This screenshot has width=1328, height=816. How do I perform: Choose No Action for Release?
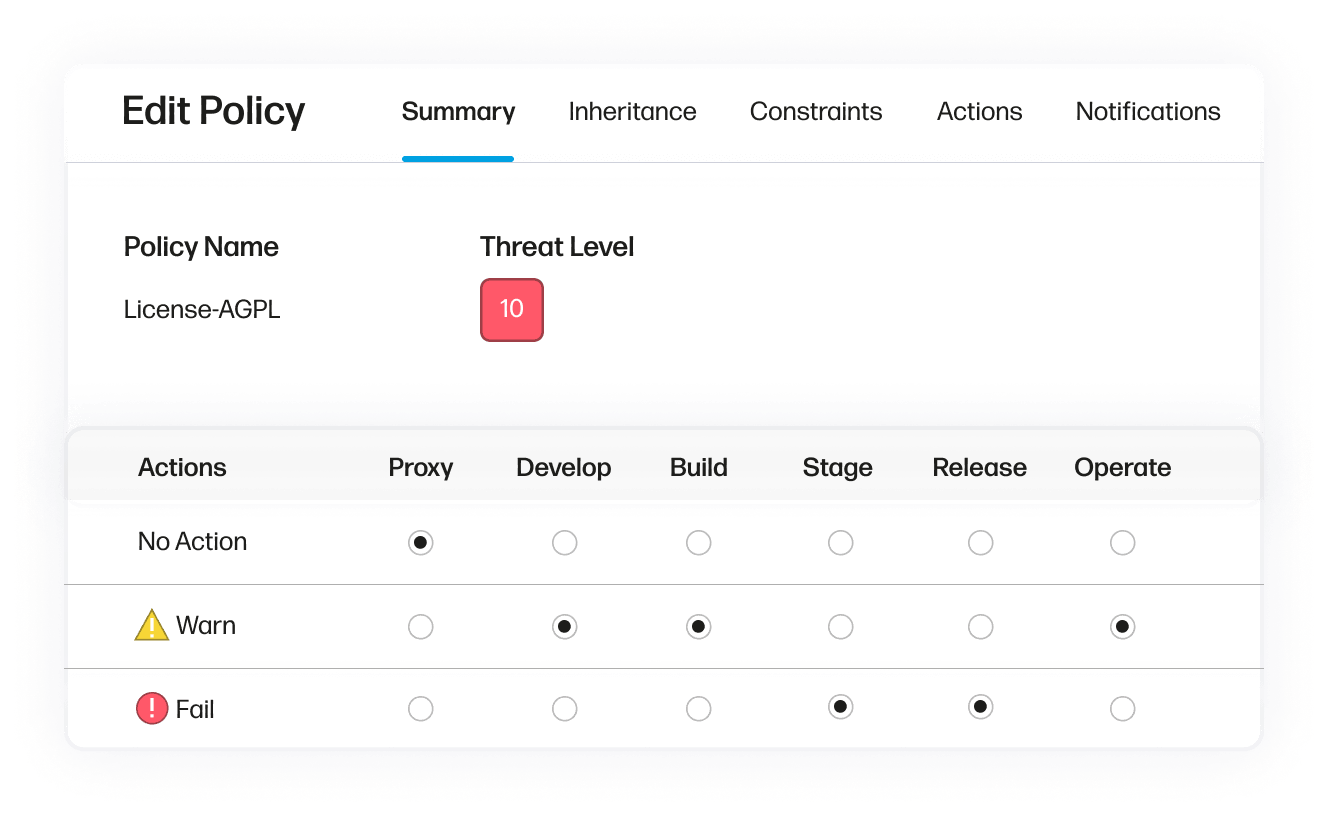coord(981,543)
